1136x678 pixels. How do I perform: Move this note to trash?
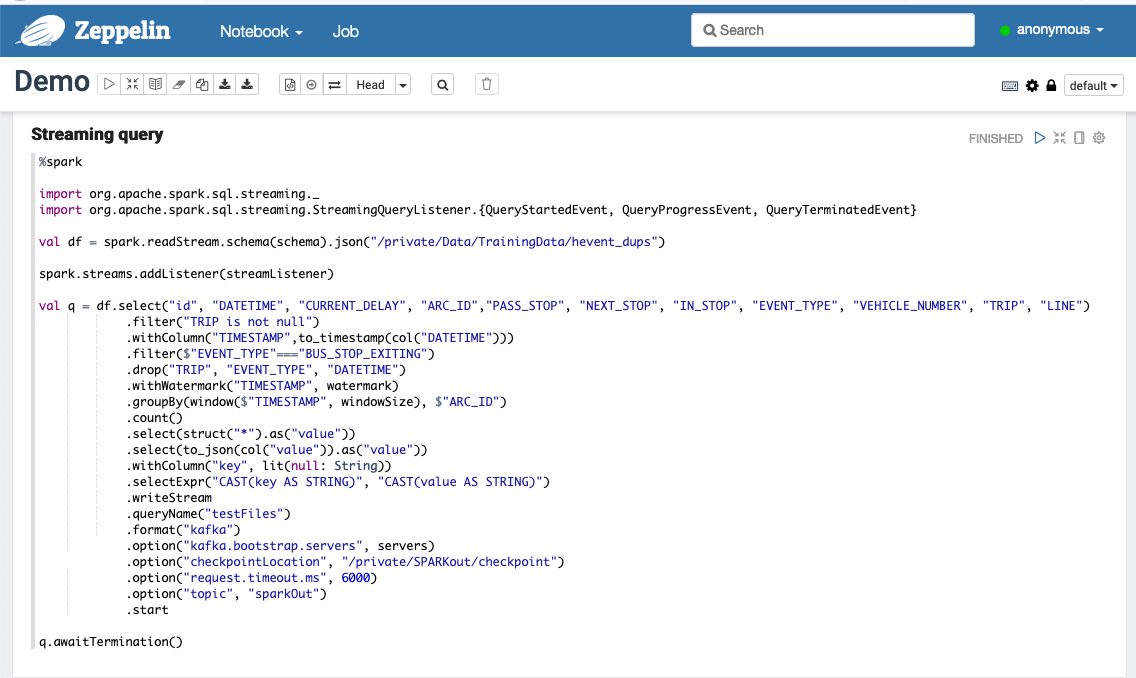tap(487, 84)
